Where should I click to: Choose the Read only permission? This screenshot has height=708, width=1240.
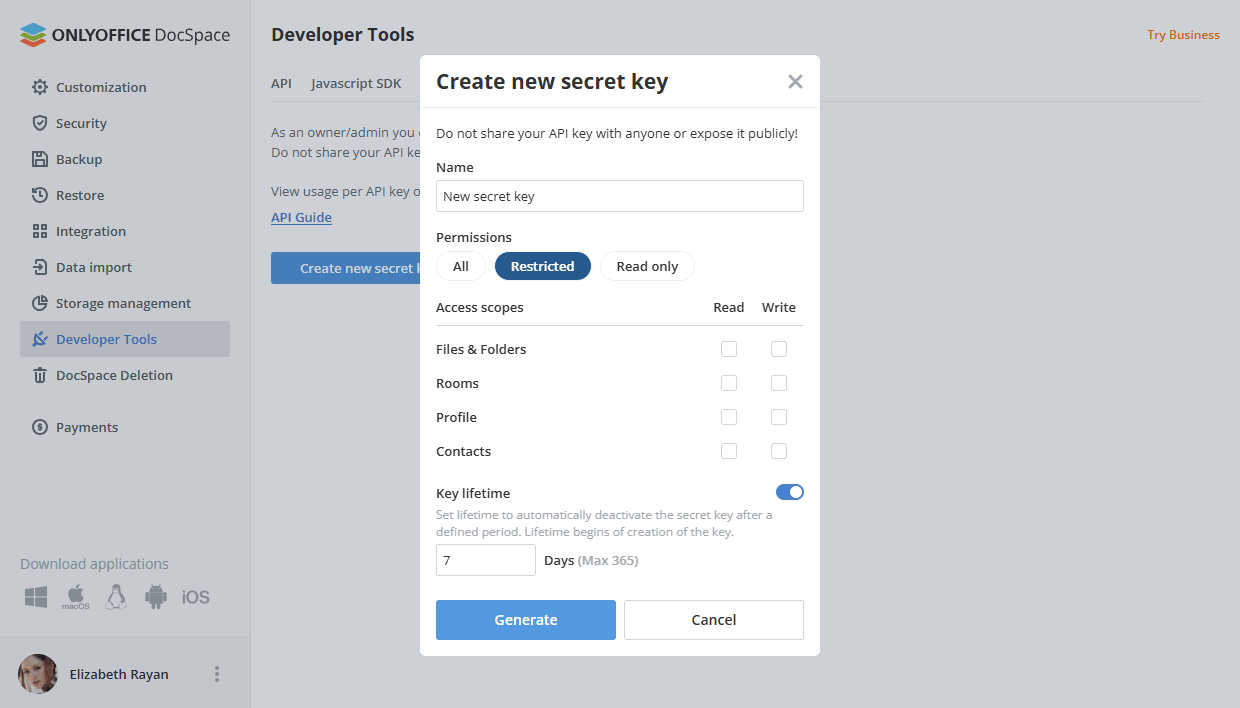pyautogui.click(x=647, y=266)
